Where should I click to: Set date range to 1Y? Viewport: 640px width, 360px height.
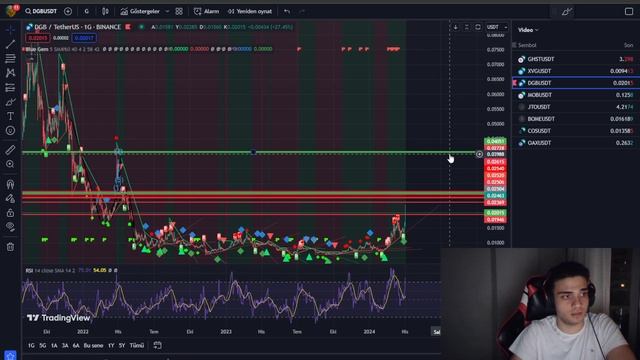point(111,346)
